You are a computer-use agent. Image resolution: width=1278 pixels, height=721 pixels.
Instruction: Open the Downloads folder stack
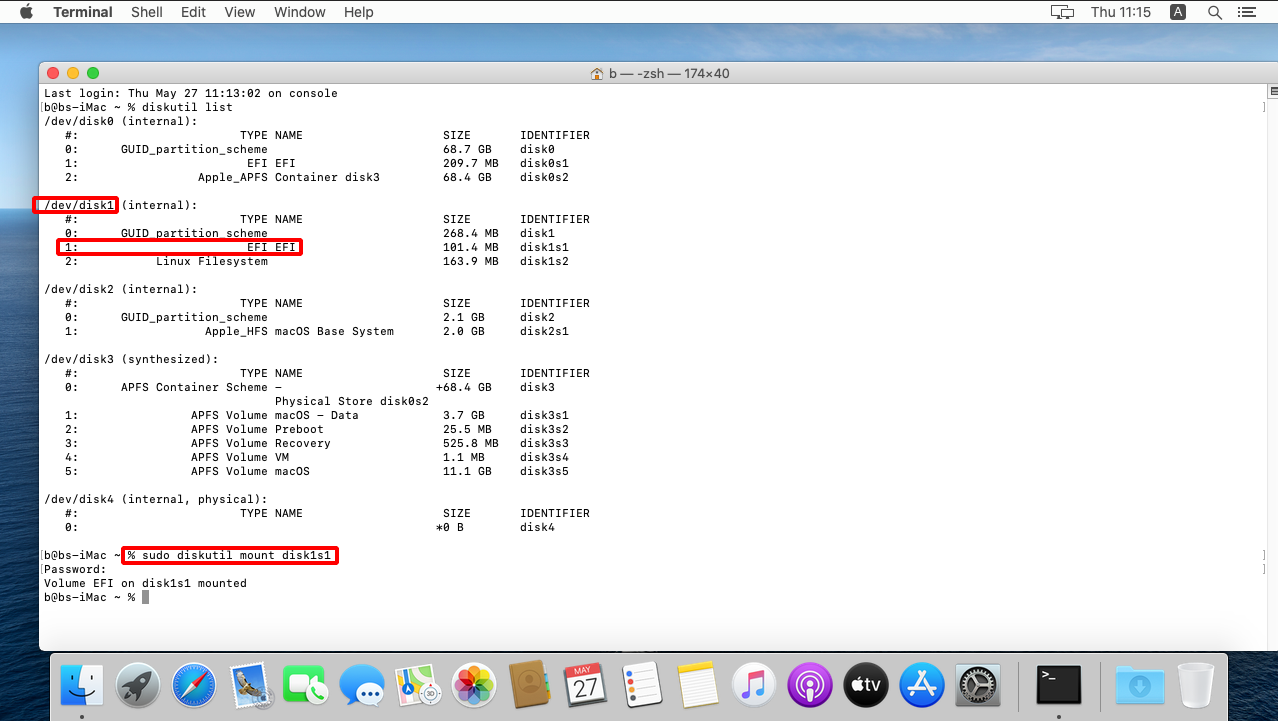pos(1139,686)
